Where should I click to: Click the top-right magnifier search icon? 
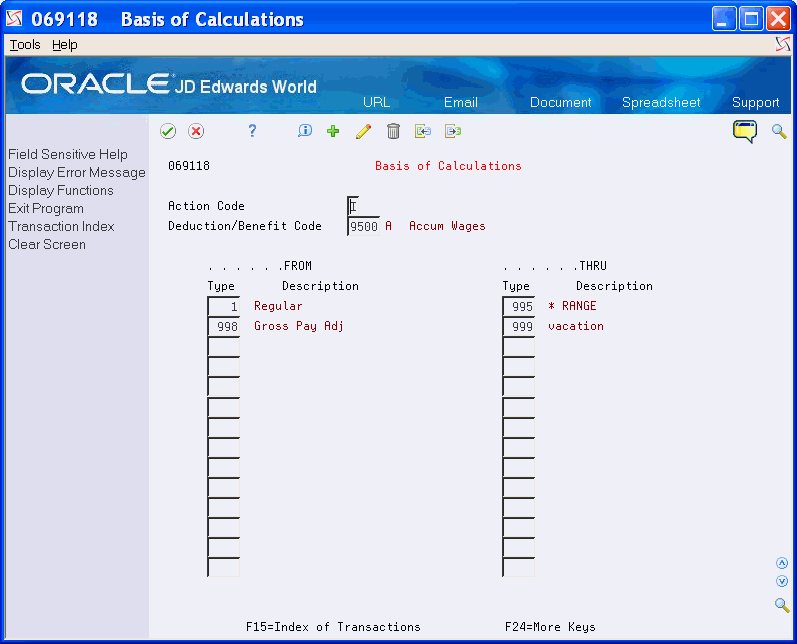pyautogui.click(x=779, y=131)
